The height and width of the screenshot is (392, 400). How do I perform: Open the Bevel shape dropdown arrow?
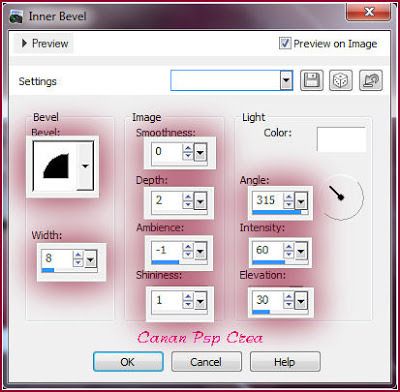[x=85, y=166]
